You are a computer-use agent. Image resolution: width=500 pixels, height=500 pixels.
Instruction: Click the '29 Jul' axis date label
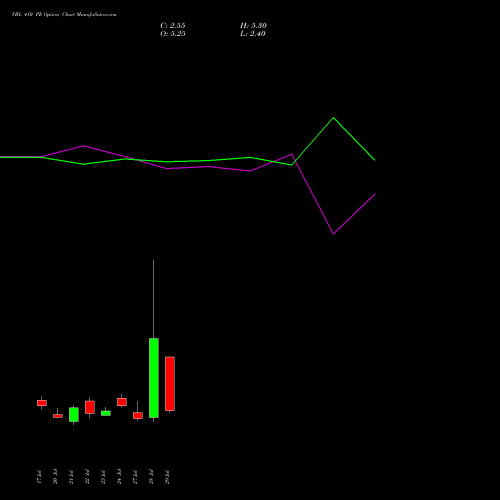click(167, 477)
